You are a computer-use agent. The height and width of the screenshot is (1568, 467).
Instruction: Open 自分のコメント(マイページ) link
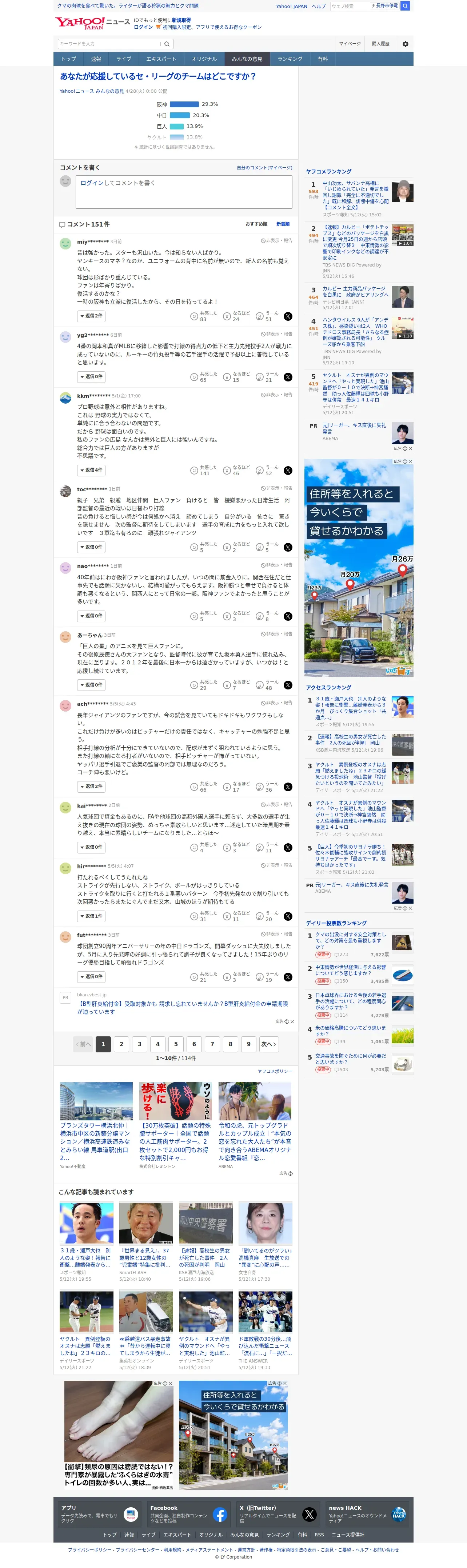tap(264, 167)
